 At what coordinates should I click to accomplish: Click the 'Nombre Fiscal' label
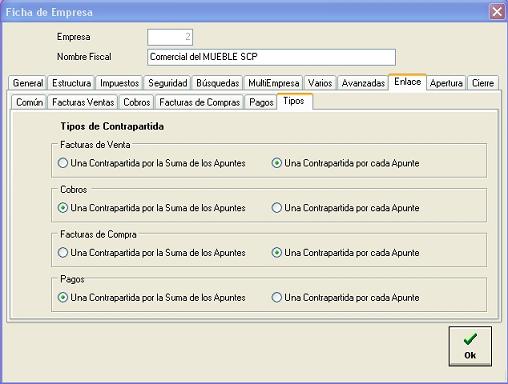[84, 57]
